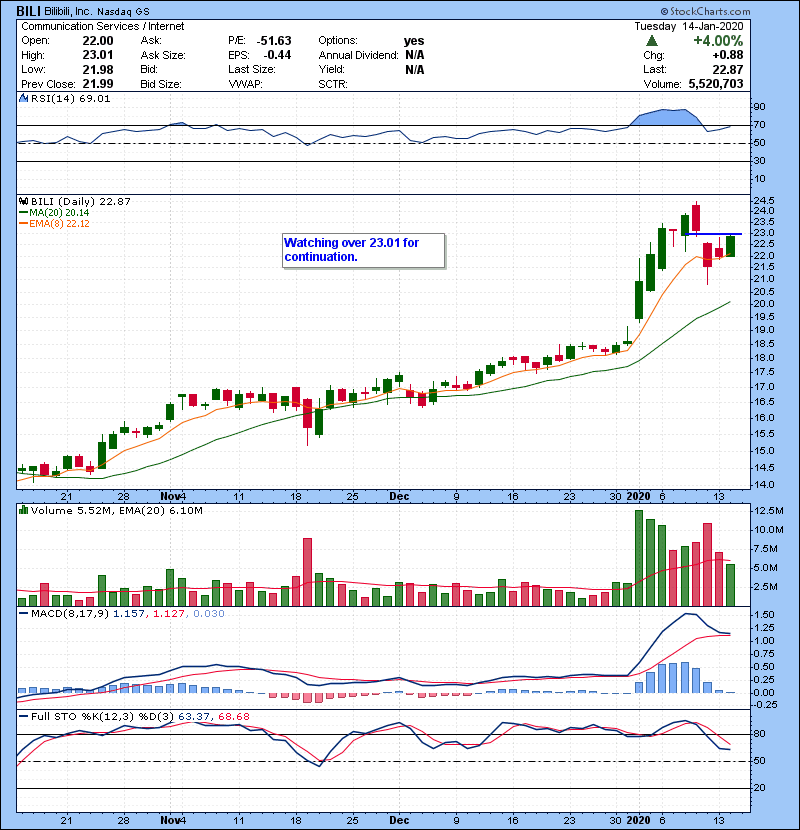The width and height of the screenshot is (800, 830).
Task: Select the Prev Close value 21.99
Action: click(98, 84)
